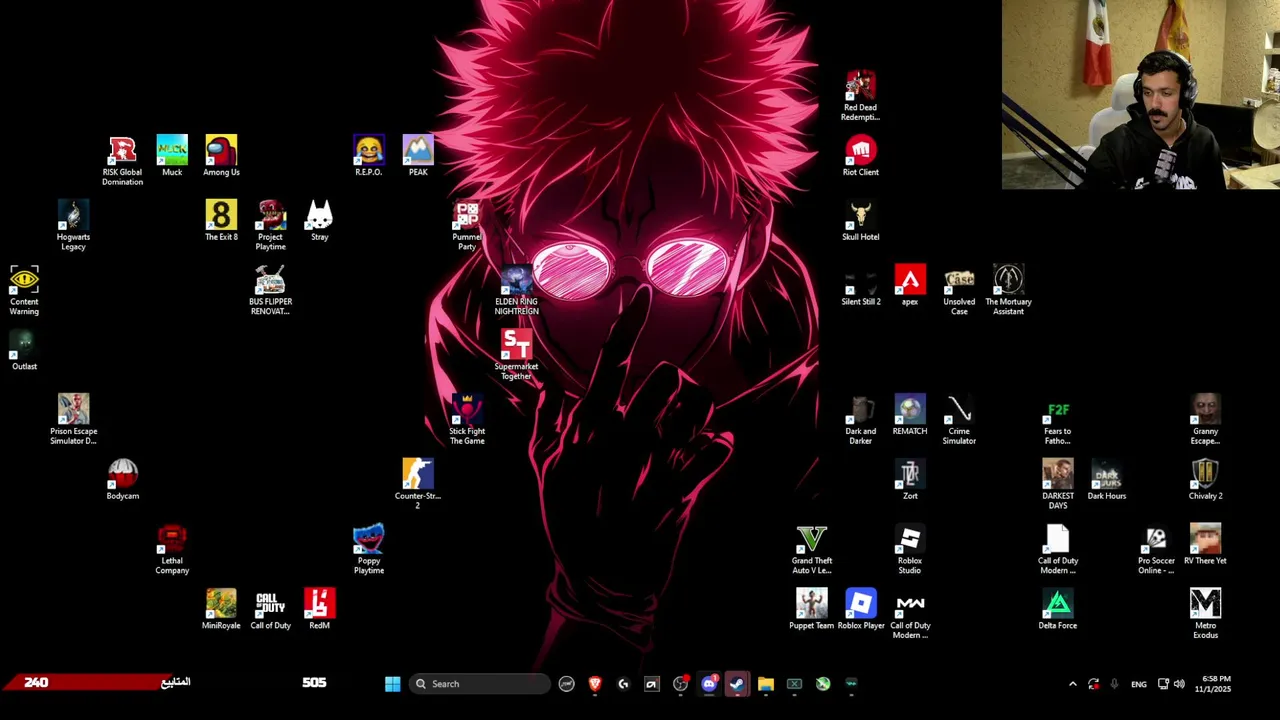Click the Dark Hours shortcut
Screen dimensions: 1280x720
(x=1106, y=480)
